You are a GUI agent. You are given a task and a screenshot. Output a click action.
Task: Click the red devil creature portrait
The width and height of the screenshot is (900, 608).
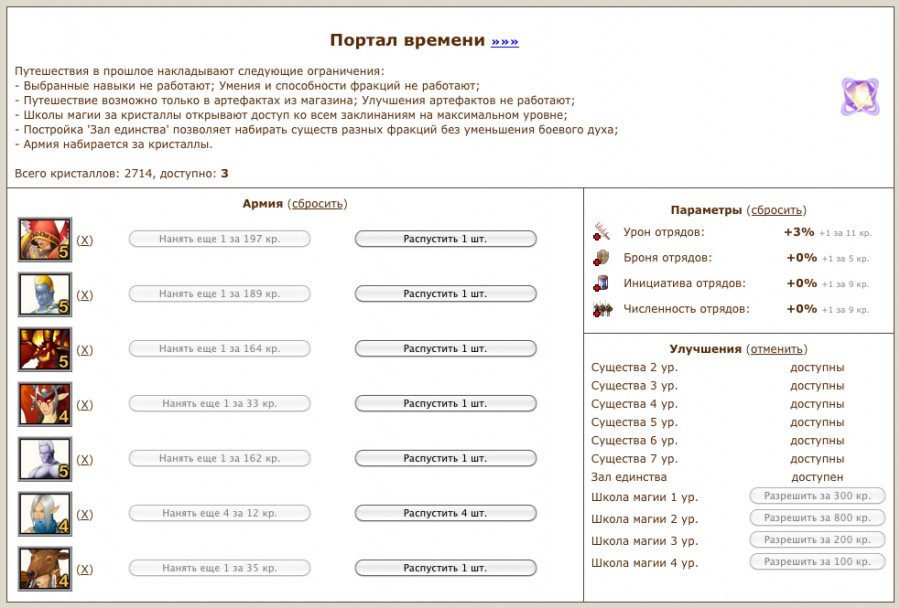(45, 349)
